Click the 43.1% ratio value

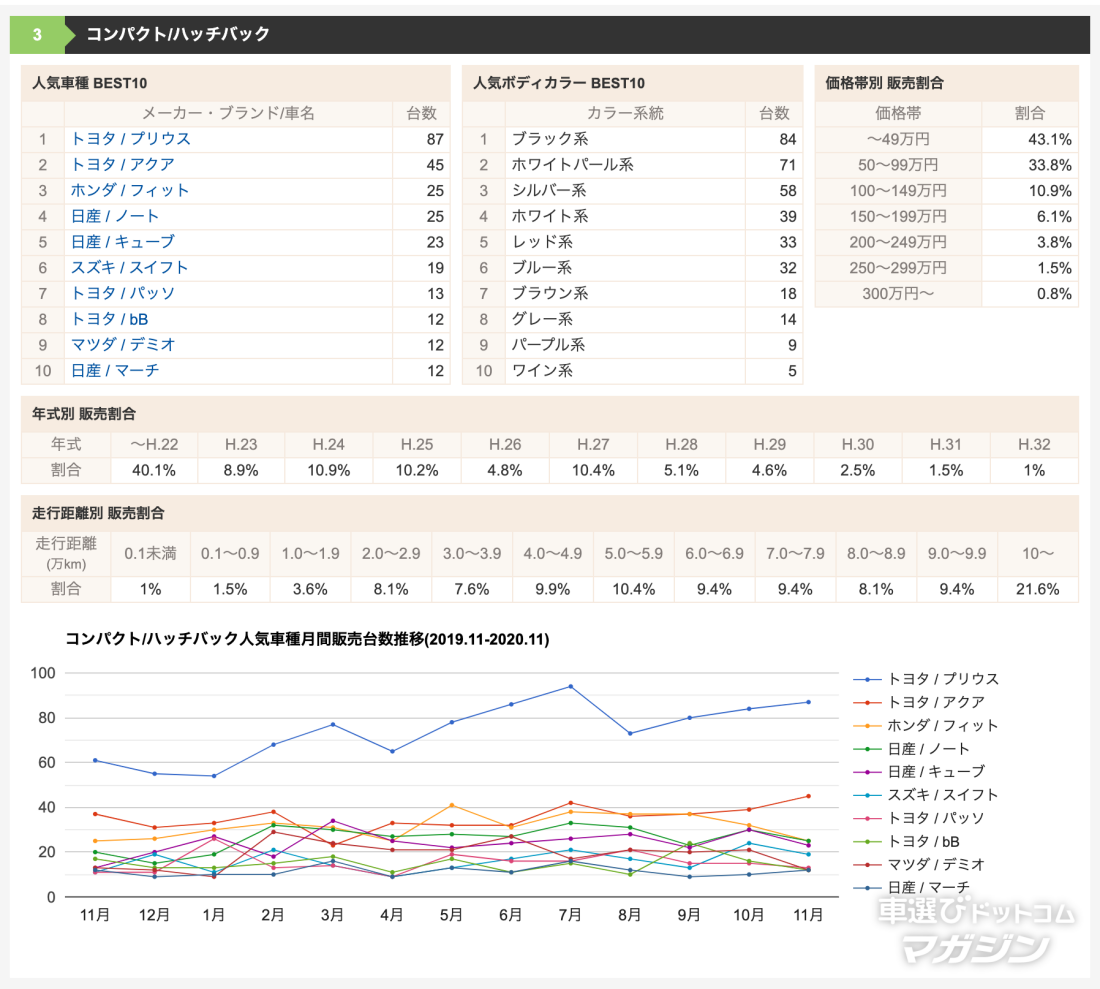tap(1049, 139)
